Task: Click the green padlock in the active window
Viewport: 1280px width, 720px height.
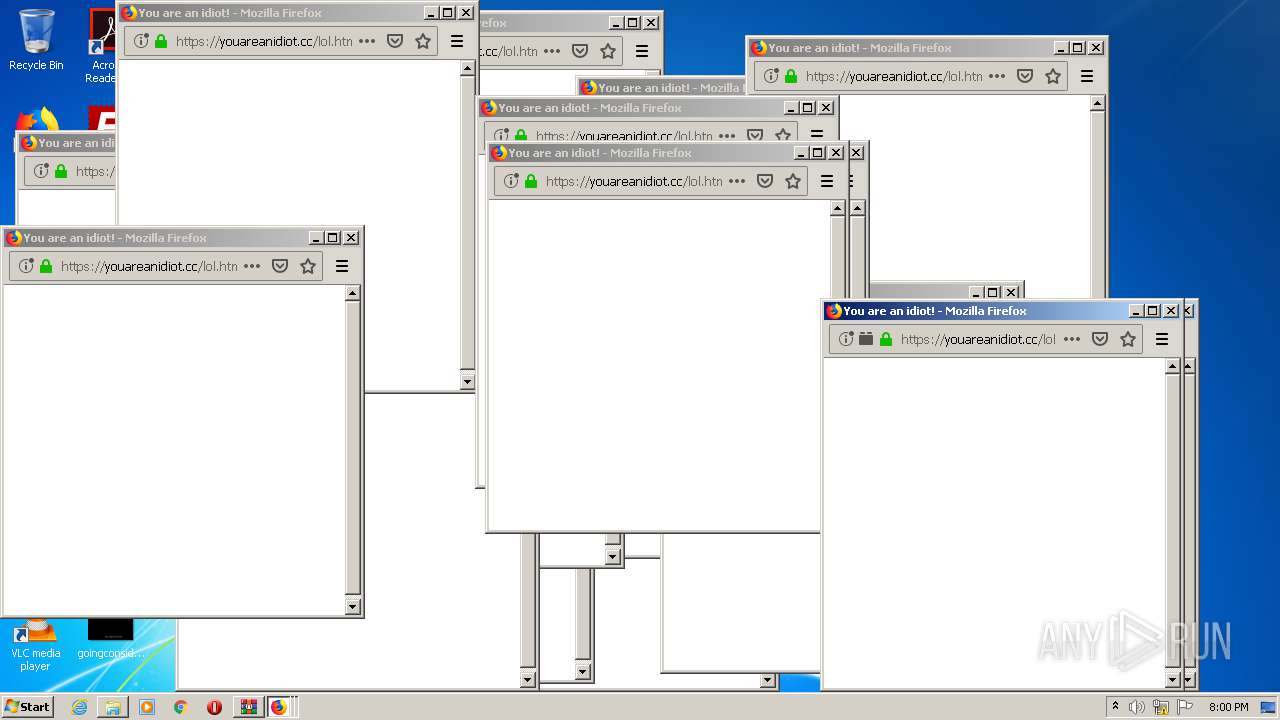Action: click(886, 339)
